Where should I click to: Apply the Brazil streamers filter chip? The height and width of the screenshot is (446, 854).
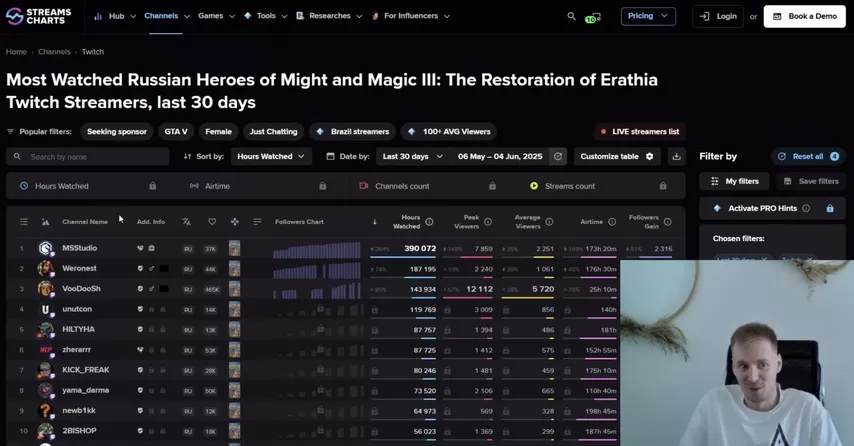pyautogui.click(x=352, y=131)
